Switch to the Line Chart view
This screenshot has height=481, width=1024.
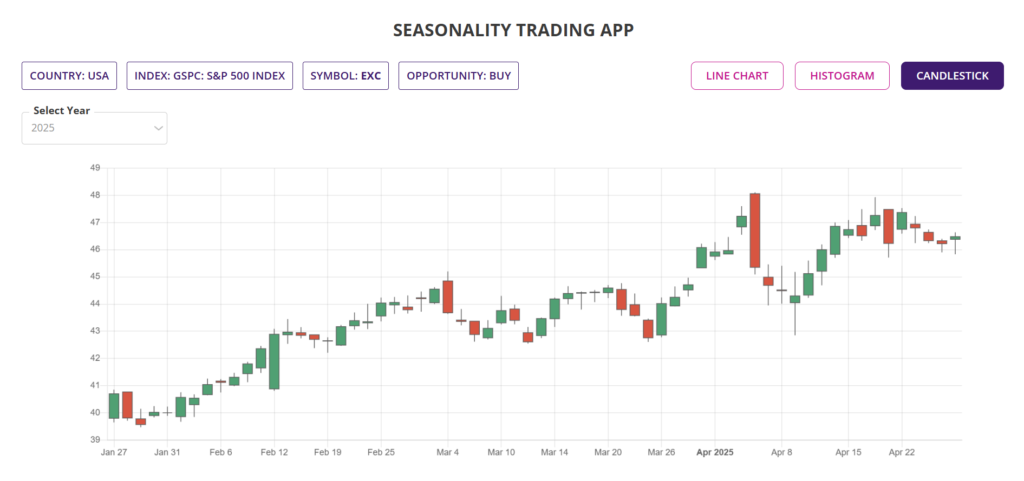coord(737,76)
